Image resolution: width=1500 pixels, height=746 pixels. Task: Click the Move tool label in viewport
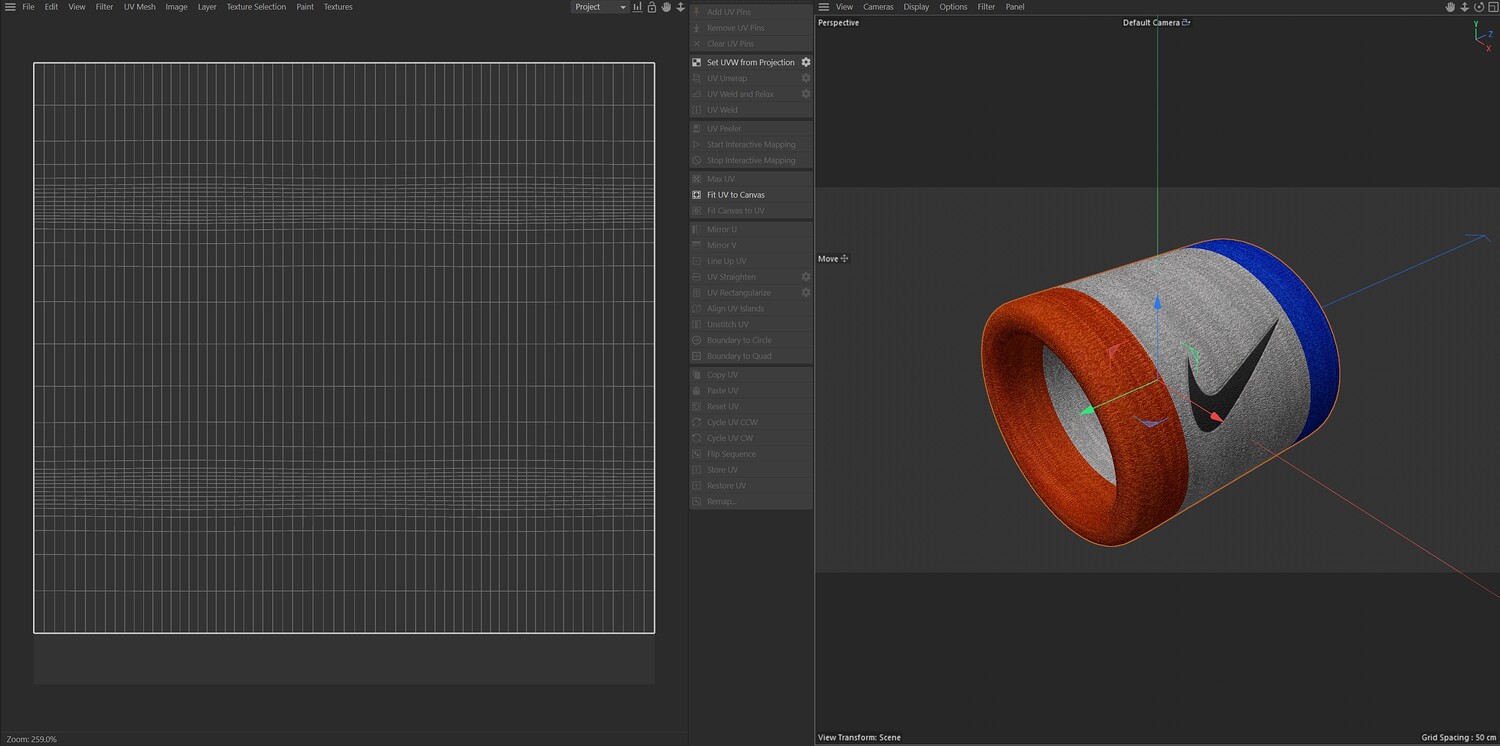pyautogui.click(x=828, y=259)
